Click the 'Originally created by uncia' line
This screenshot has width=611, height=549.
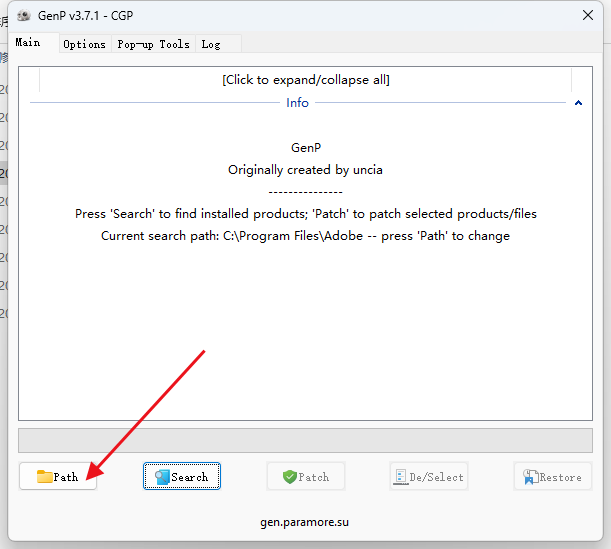(x=306, y=170)
